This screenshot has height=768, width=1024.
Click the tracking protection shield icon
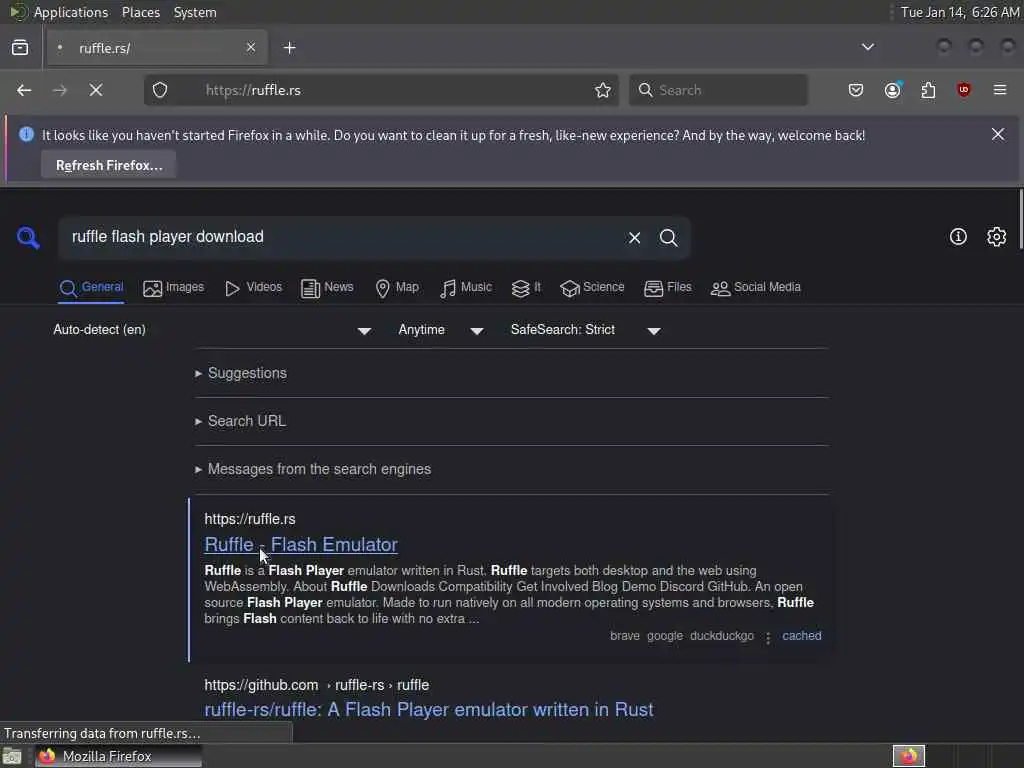(160, 90)
